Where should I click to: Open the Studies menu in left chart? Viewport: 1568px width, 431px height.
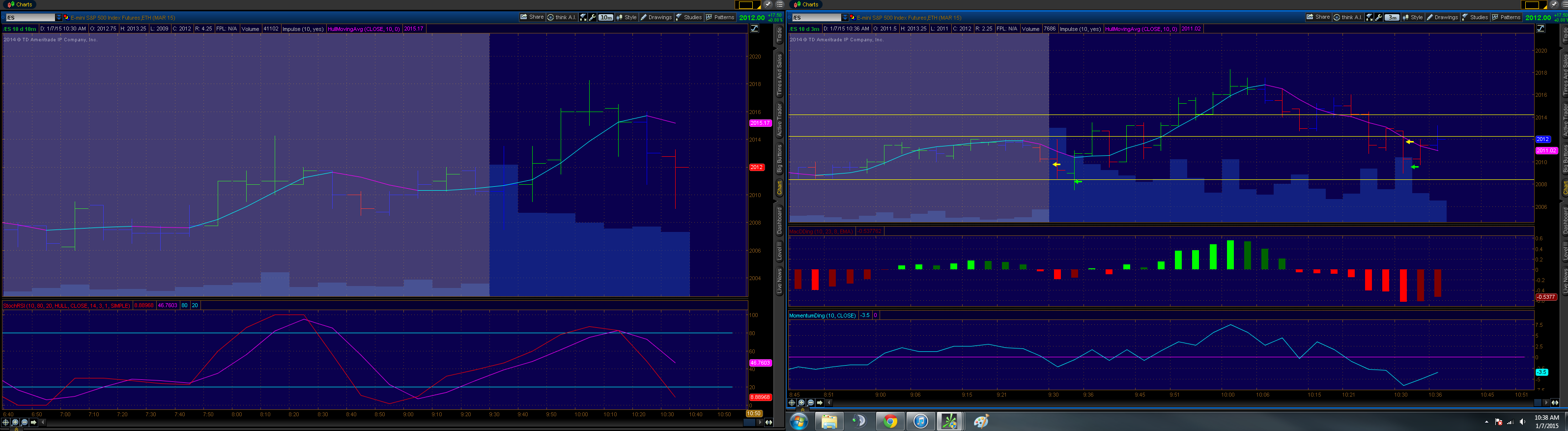click(x=689, y=17)
